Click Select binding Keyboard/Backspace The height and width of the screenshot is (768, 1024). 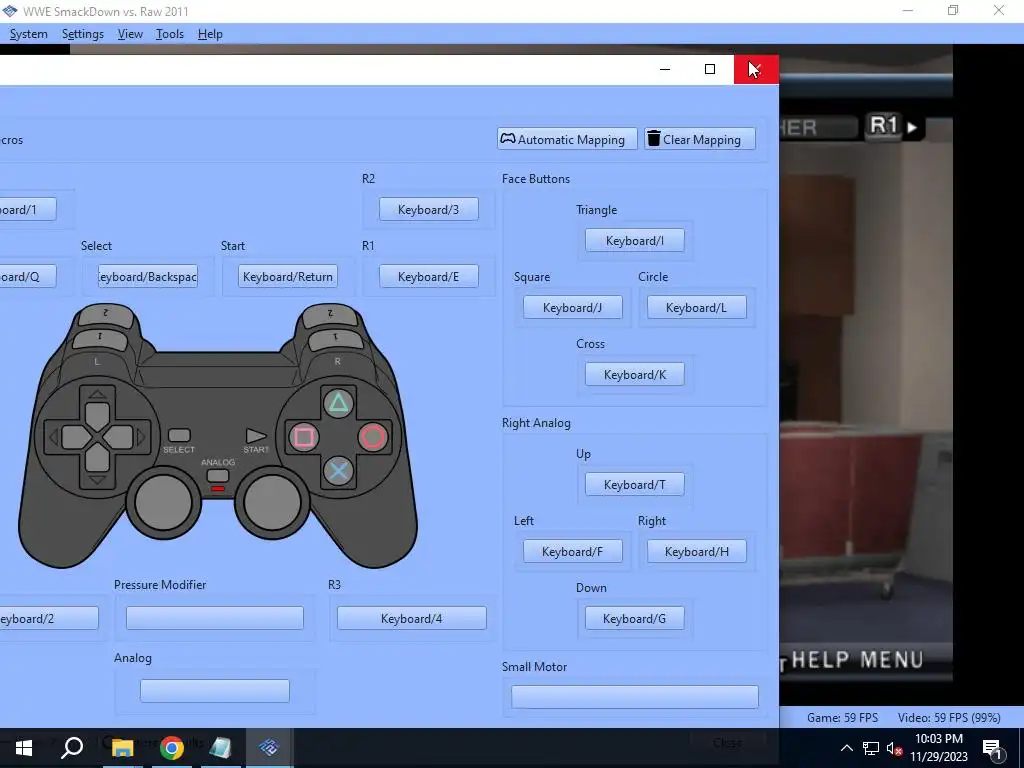pyautogui.click(x=148, y=277)
